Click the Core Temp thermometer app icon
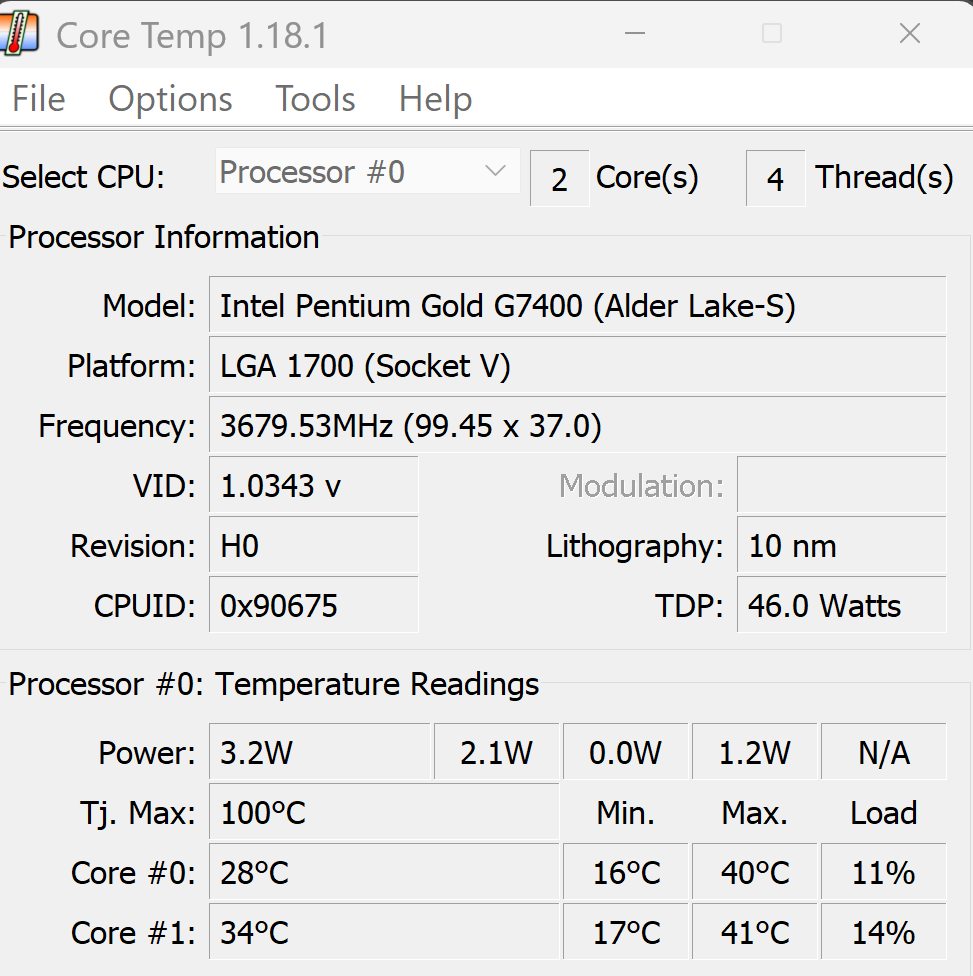Viewport: 973px width, 976px height. pos(20,34)
